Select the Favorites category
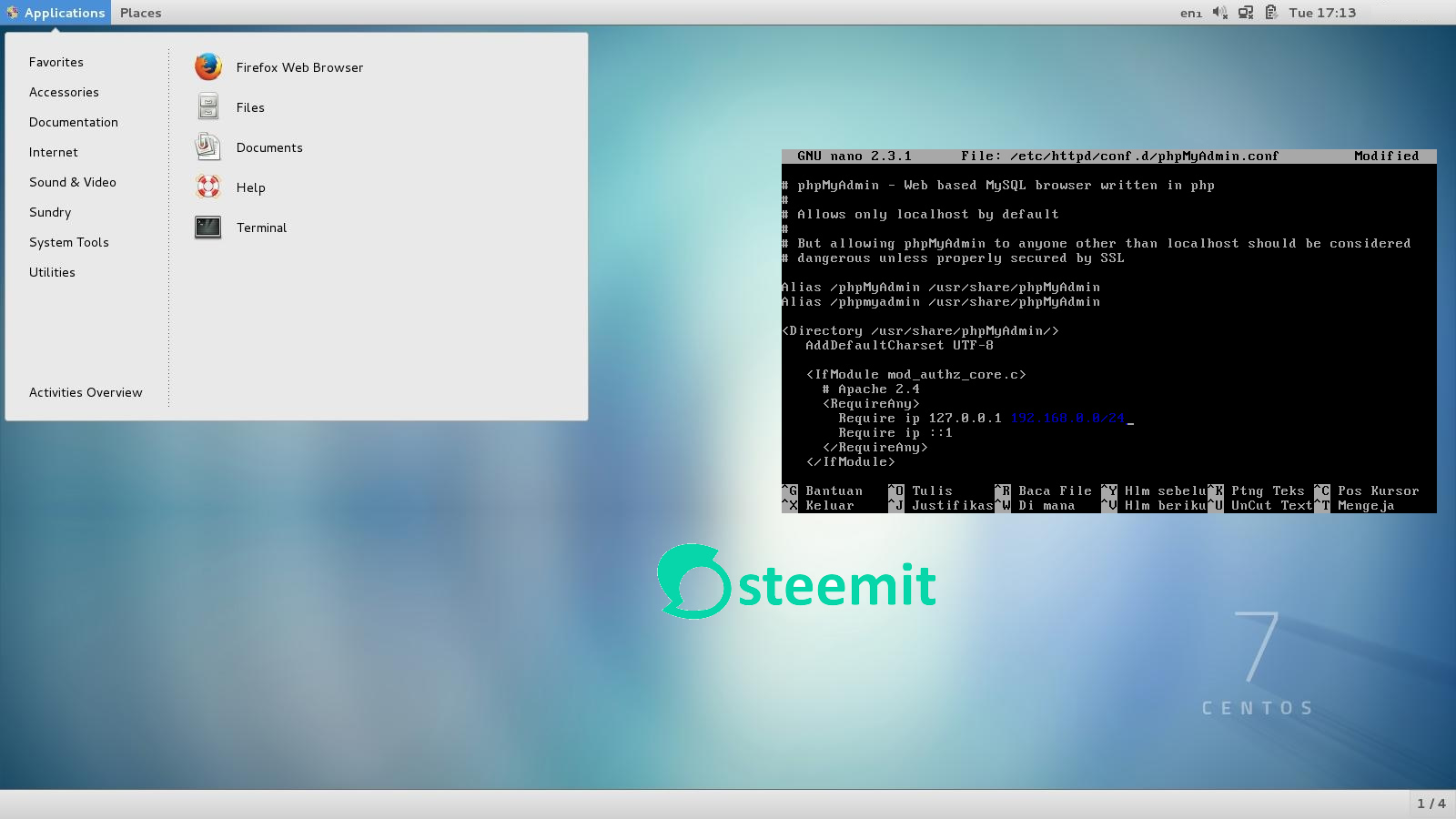 [56, 62]
